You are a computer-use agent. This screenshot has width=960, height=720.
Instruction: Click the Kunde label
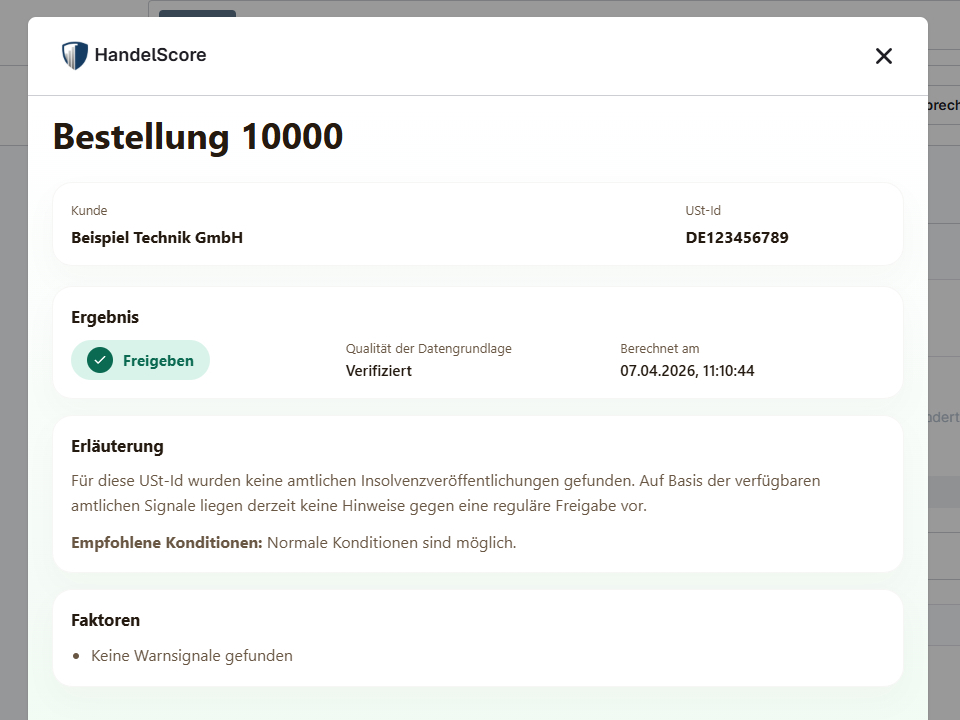point(89,211)
